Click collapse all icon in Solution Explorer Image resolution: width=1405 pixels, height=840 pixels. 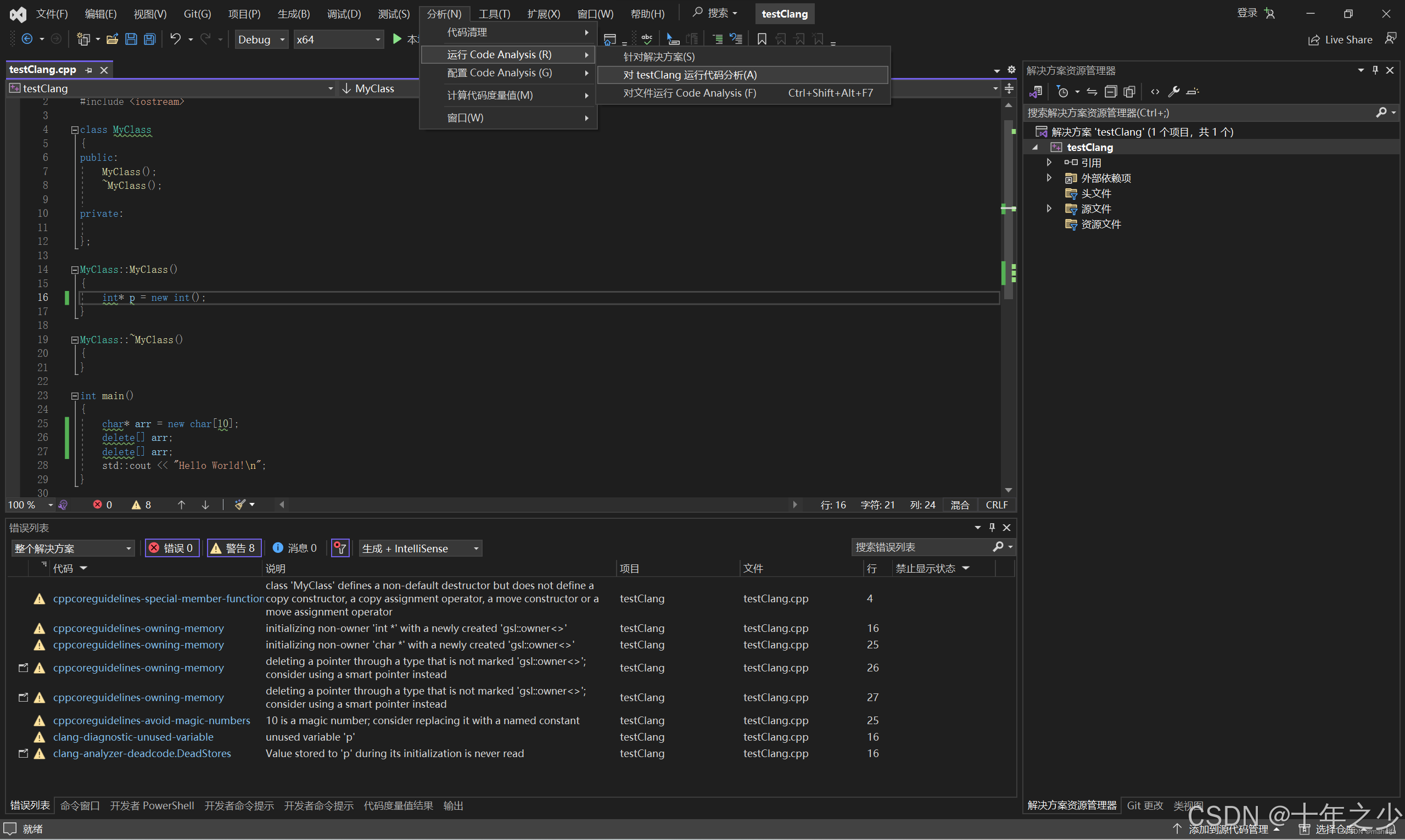tap(1111, 92)
